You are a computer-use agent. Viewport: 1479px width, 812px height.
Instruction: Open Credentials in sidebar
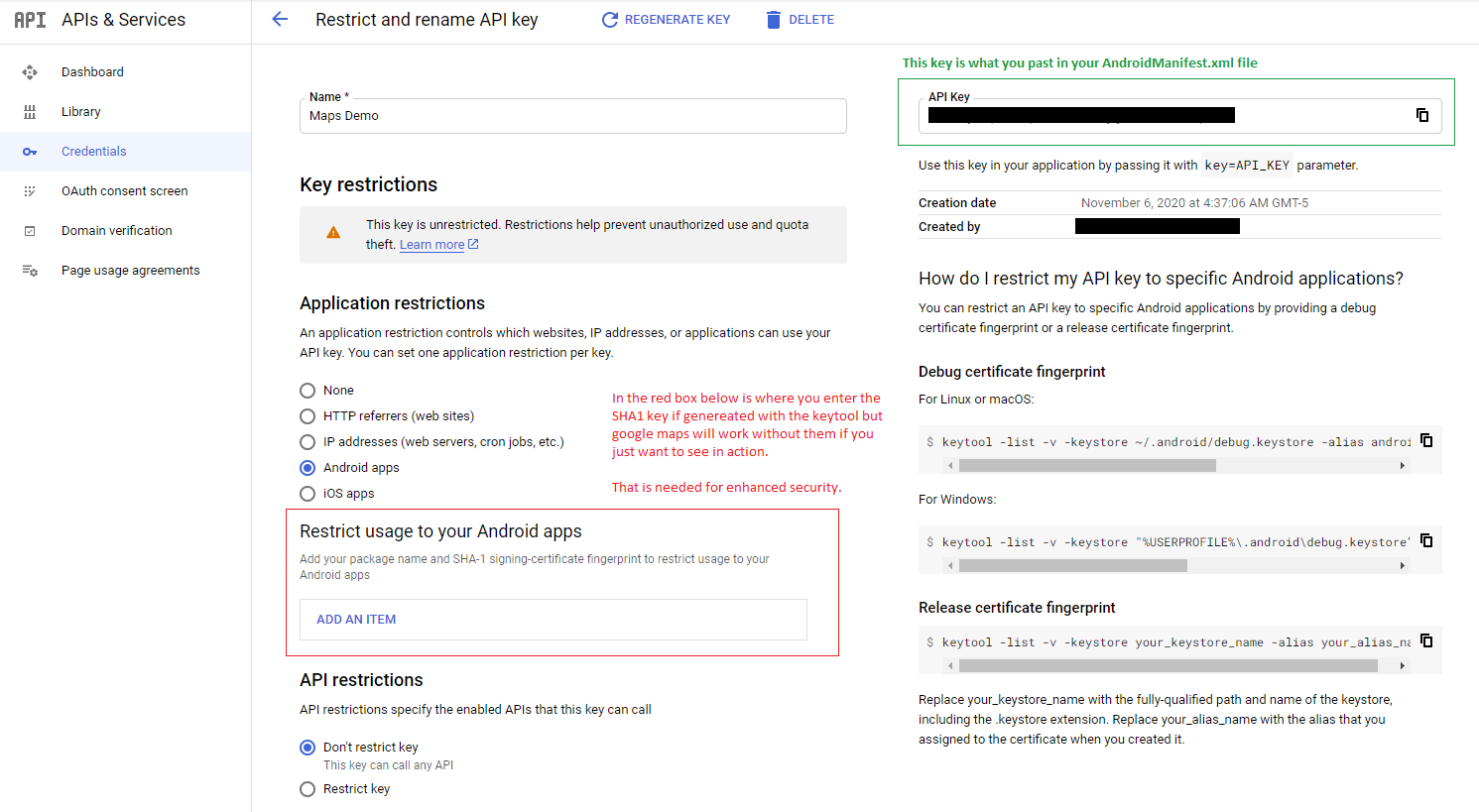125,152
